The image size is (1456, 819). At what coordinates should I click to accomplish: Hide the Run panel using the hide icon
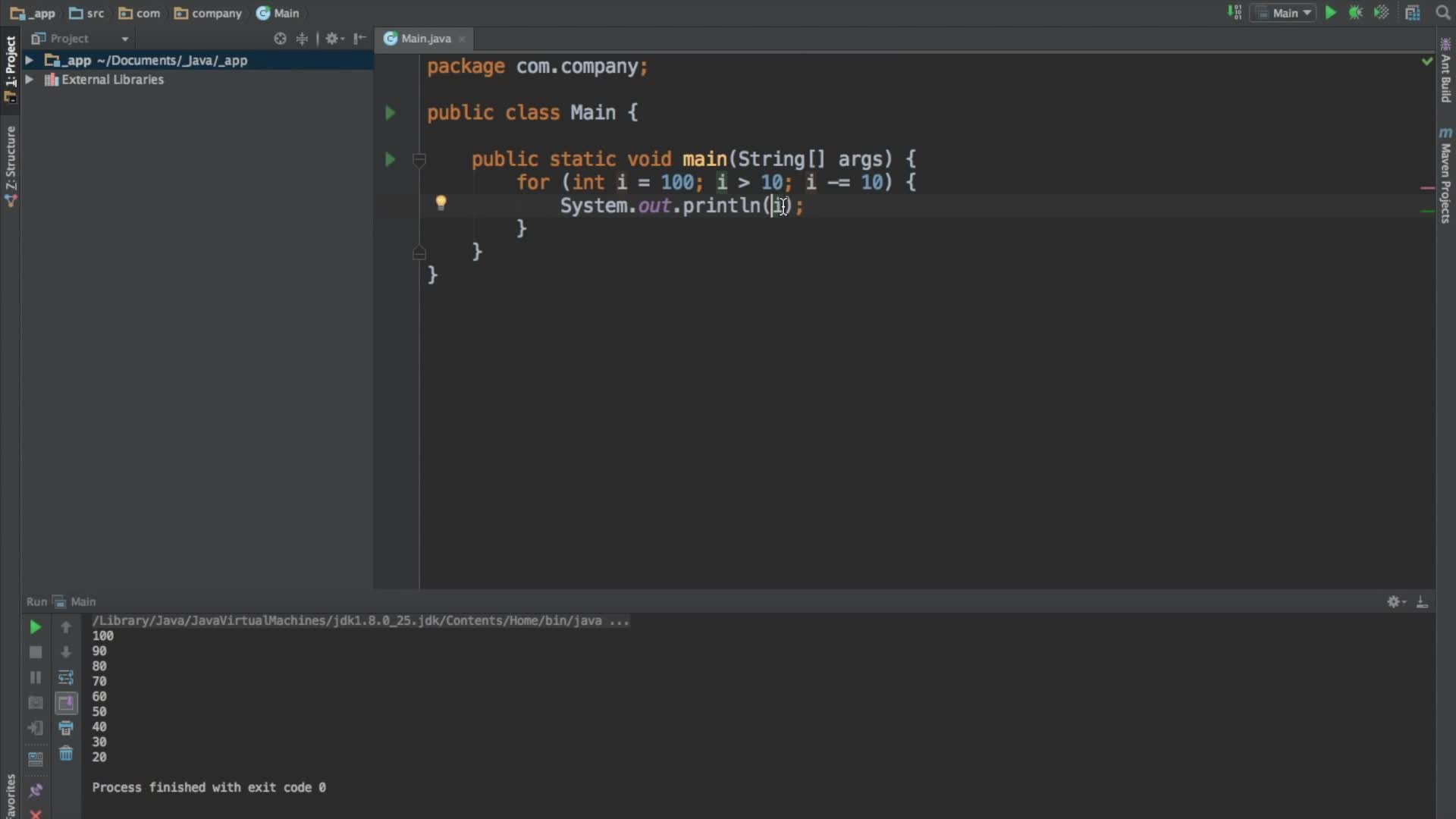1422,601
